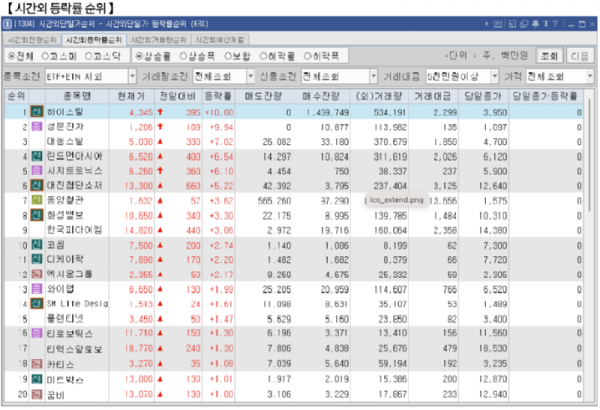Open help with the question mark icon
This screenshot has height=410, width=600.
(x=555, y=24)
